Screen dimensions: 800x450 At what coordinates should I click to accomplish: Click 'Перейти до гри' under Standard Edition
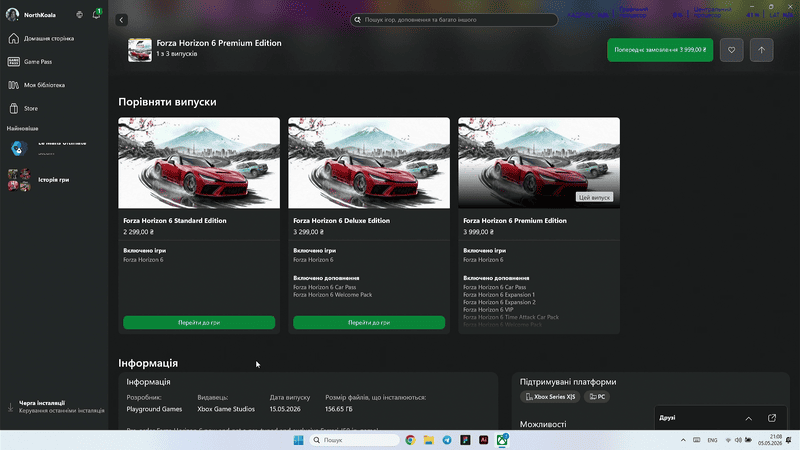pyautogui.click(x=199, y=322)
